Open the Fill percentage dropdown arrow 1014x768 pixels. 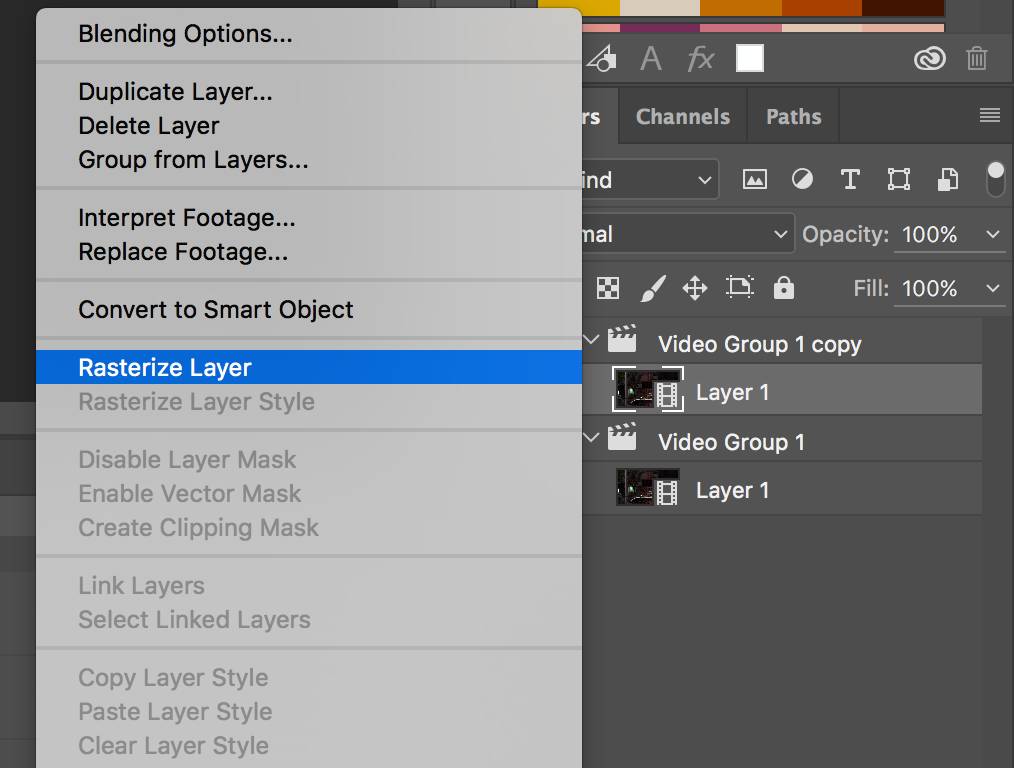pyautogui.click(x=992, y=289)
